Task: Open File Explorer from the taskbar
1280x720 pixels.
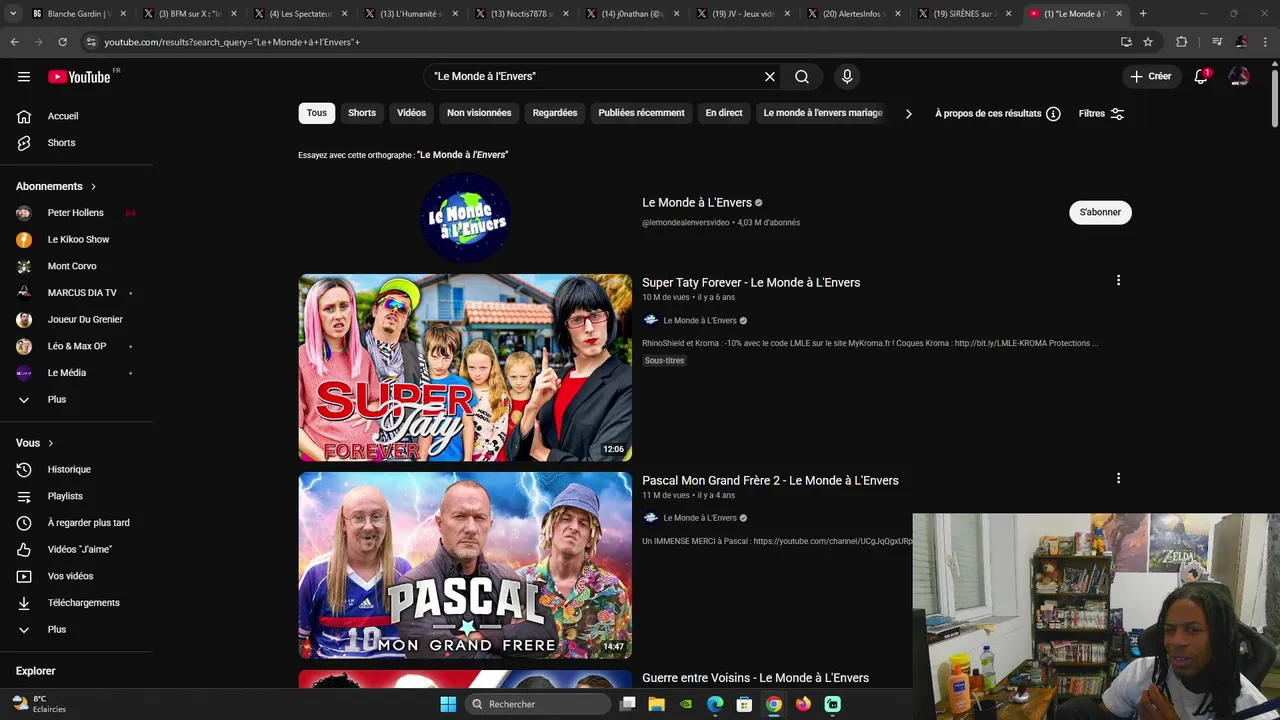Action: [656, 704]
